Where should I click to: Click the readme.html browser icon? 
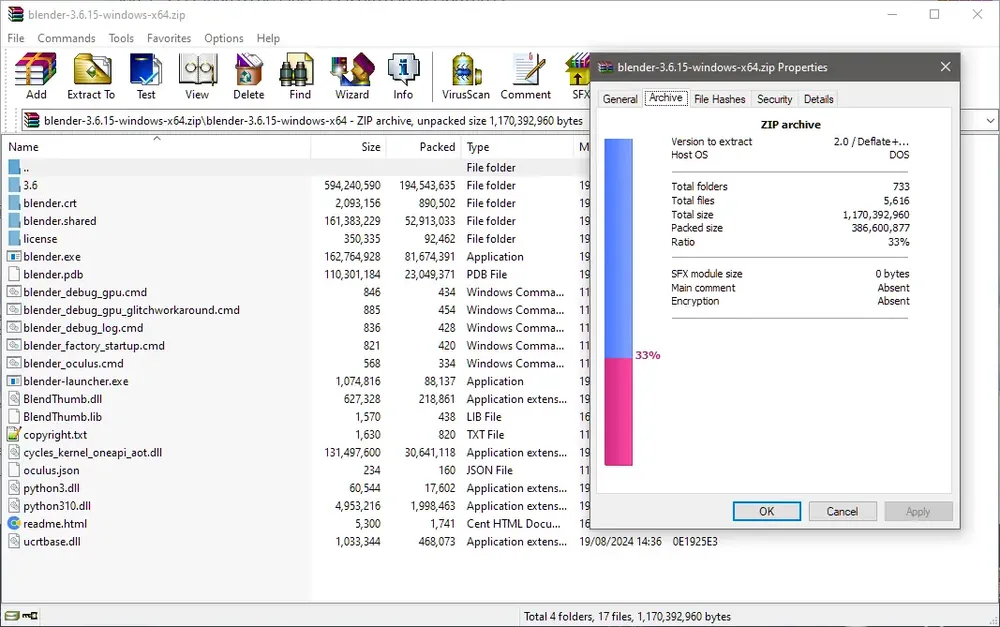pos(14,524)
